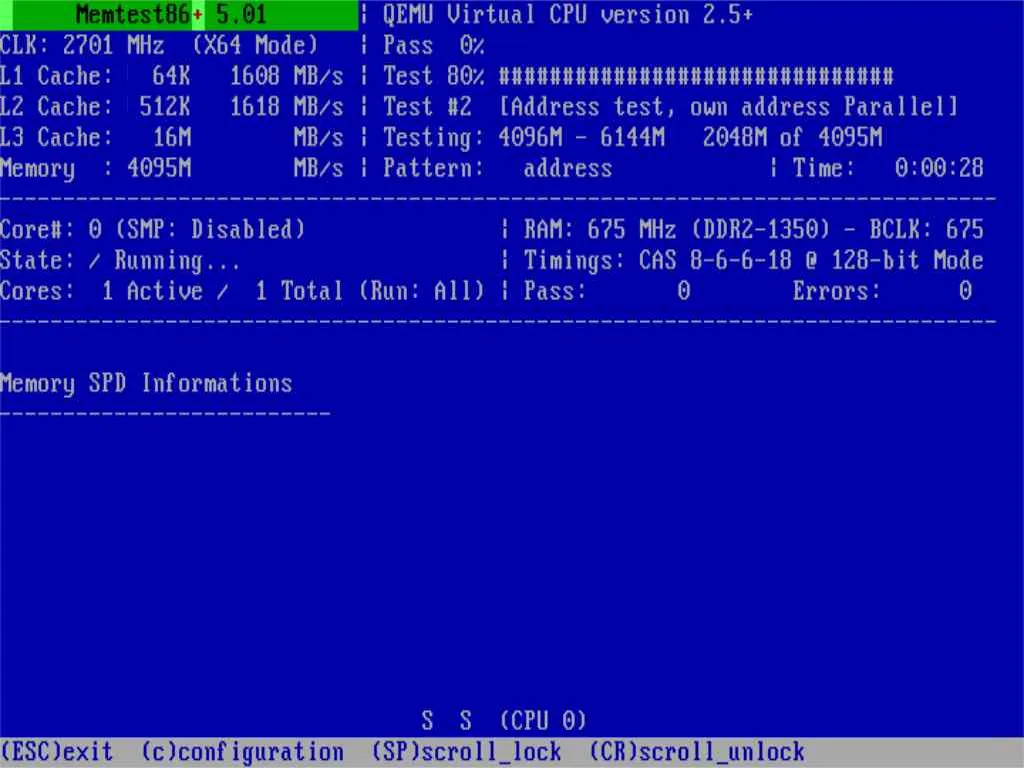The width and height of the screenshot is (1024, 768).
Task: Click the (Run: All) setting
Action: (x=421, y=291)
